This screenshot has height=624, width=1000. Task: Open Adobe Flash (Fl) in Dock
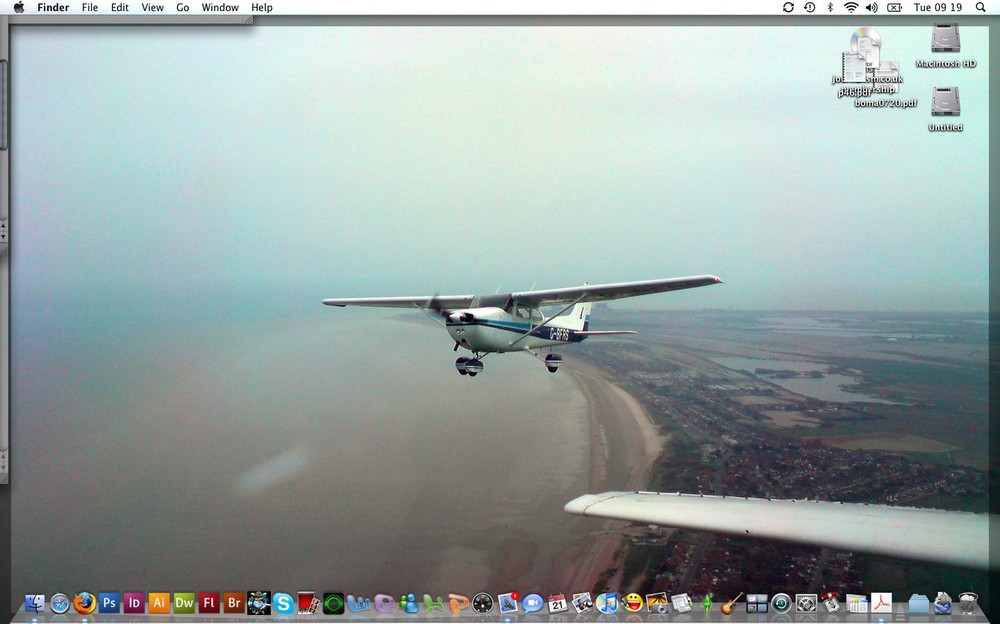click(209, 602)
